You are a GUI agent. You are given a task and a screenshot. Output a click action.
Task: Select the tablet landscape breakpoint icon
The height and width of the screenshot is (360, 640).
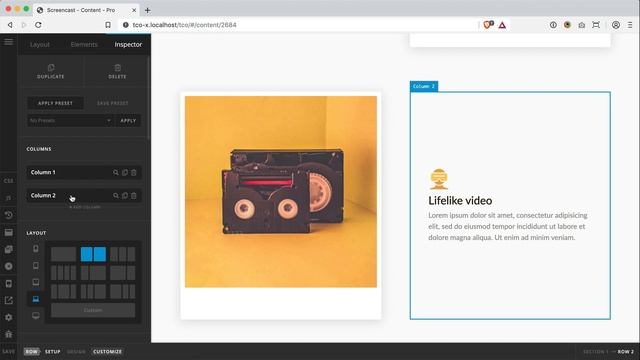36,282
